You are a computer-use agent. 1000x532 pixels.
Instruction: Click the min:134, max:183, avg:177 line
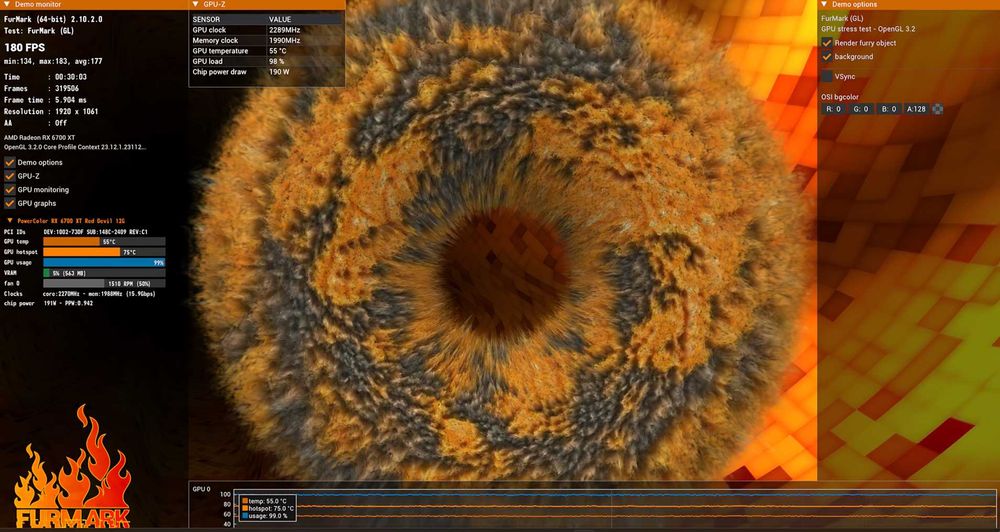[53, 62]
